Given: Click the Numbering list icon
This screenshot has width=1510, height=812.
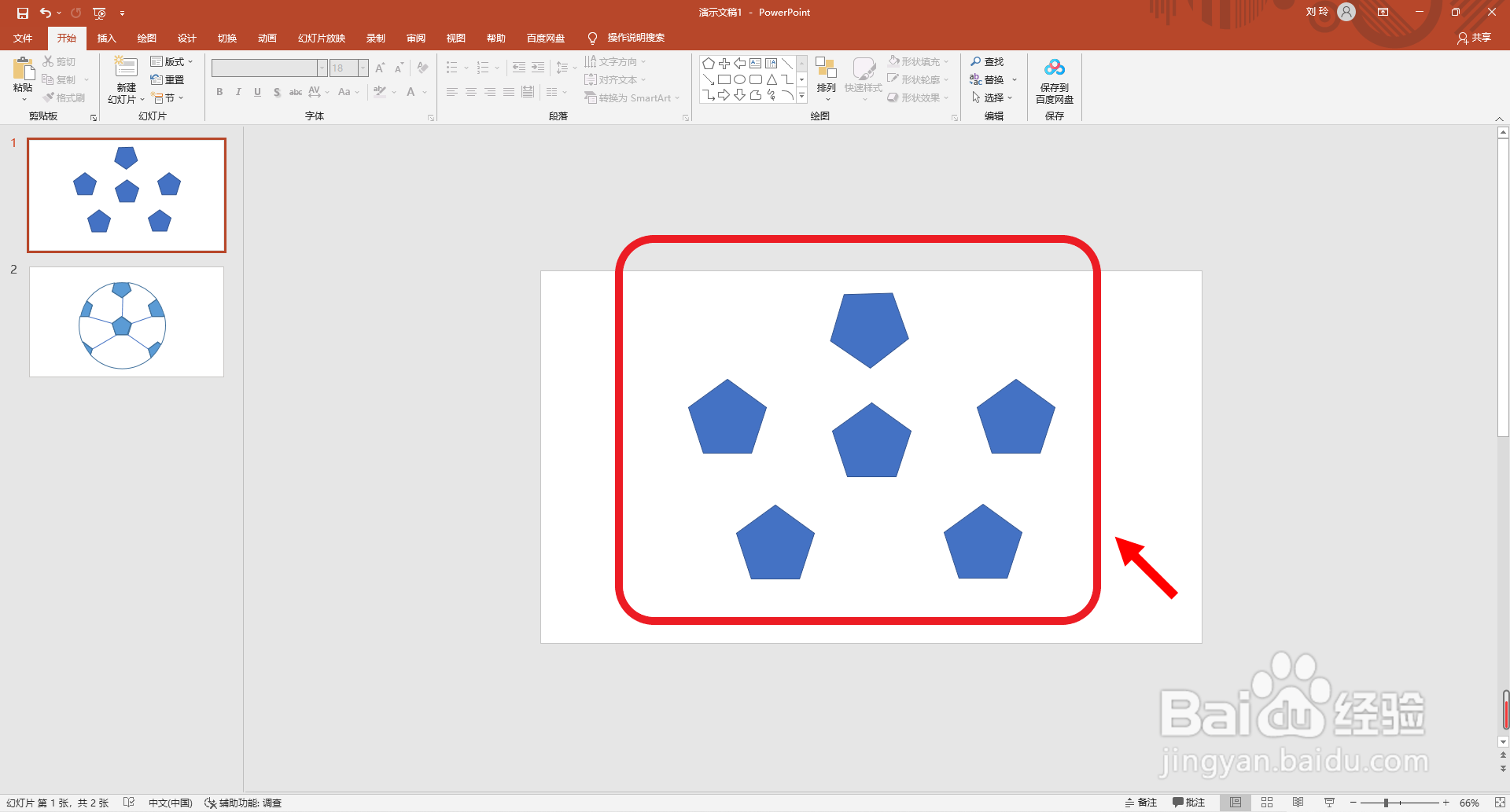Looking at the screenshot, I should pos(483,68).
